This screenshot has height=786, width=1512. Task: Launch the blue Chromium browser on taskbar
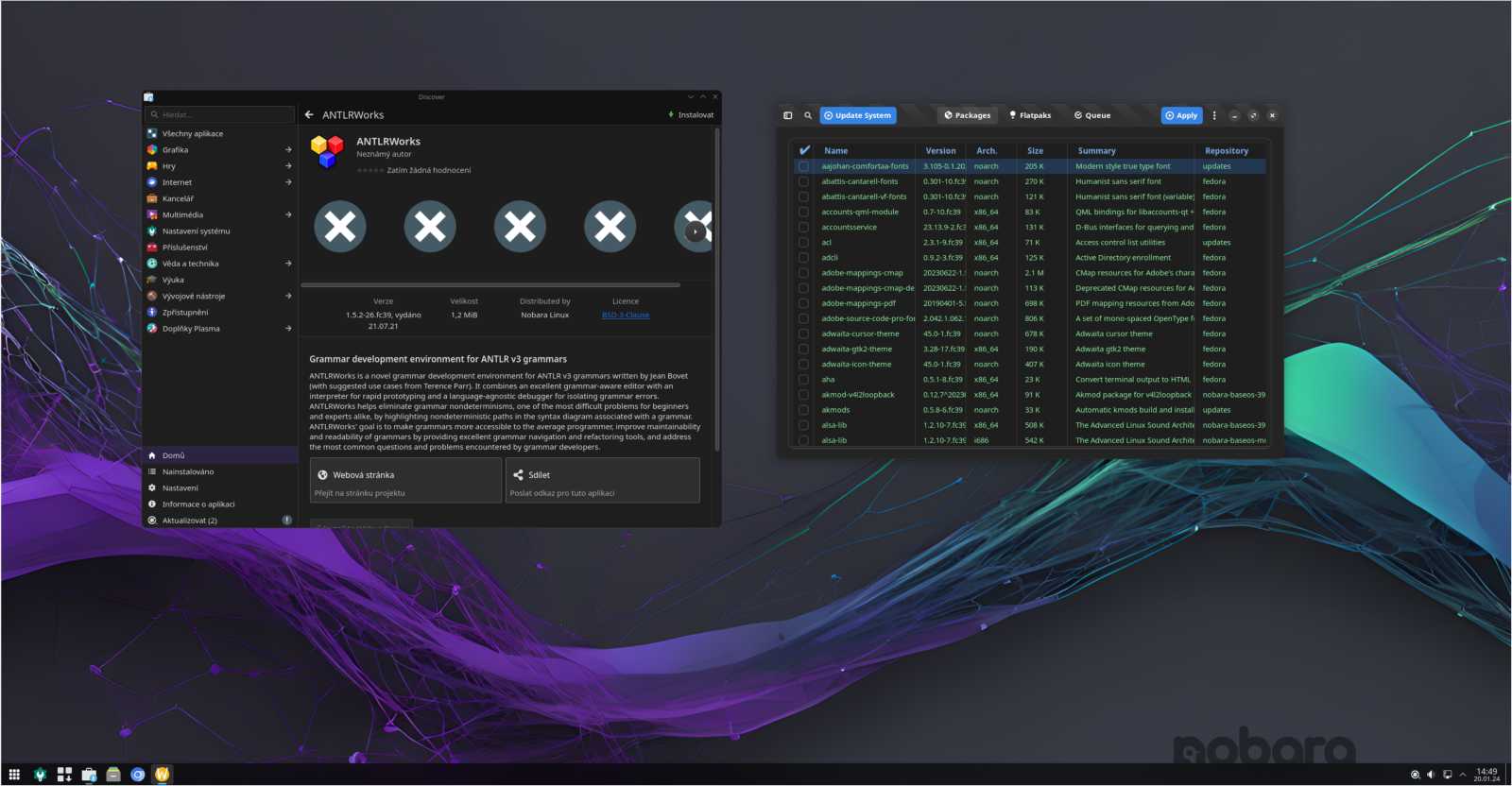(x=138, y=775)
